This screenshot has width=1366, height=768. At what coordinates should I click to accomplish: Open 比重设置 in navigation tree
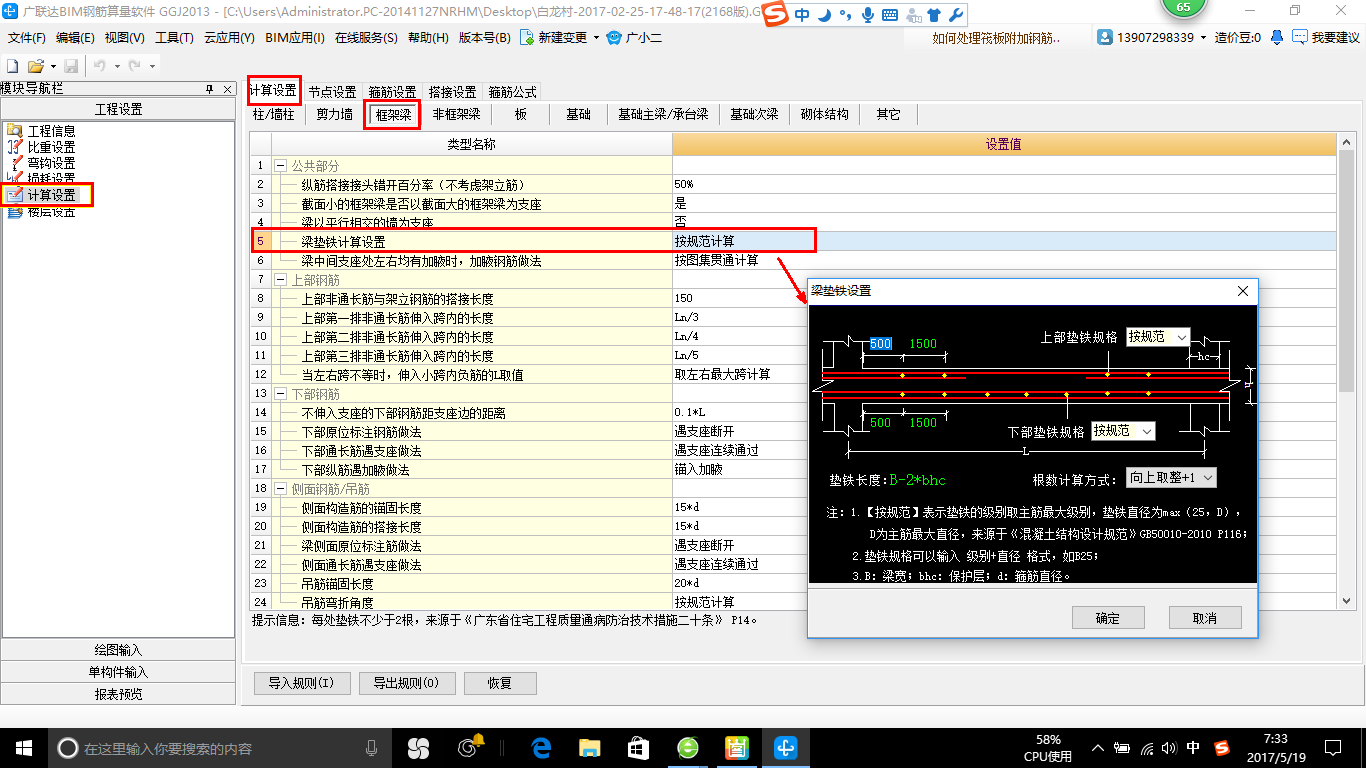[x=51, y=147]
